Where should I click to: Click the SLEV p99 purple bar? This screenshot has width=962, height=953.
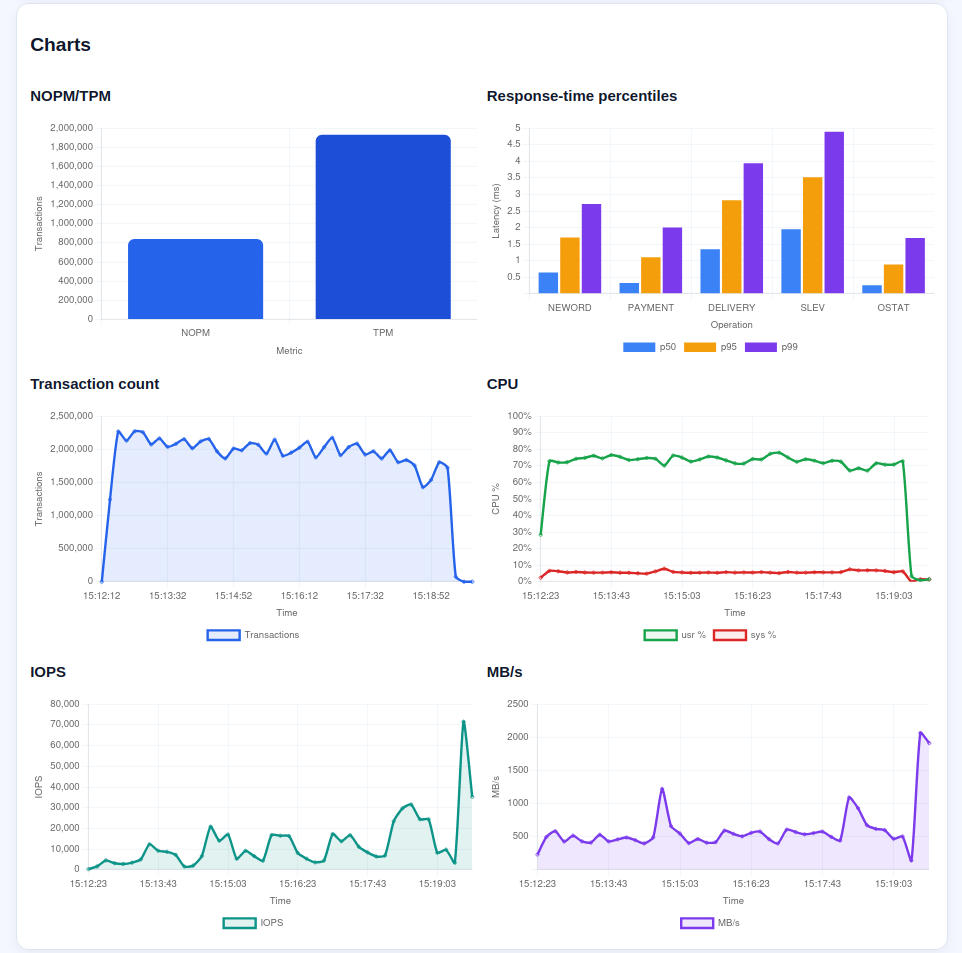pyautogui.click(x=834, y=212)
